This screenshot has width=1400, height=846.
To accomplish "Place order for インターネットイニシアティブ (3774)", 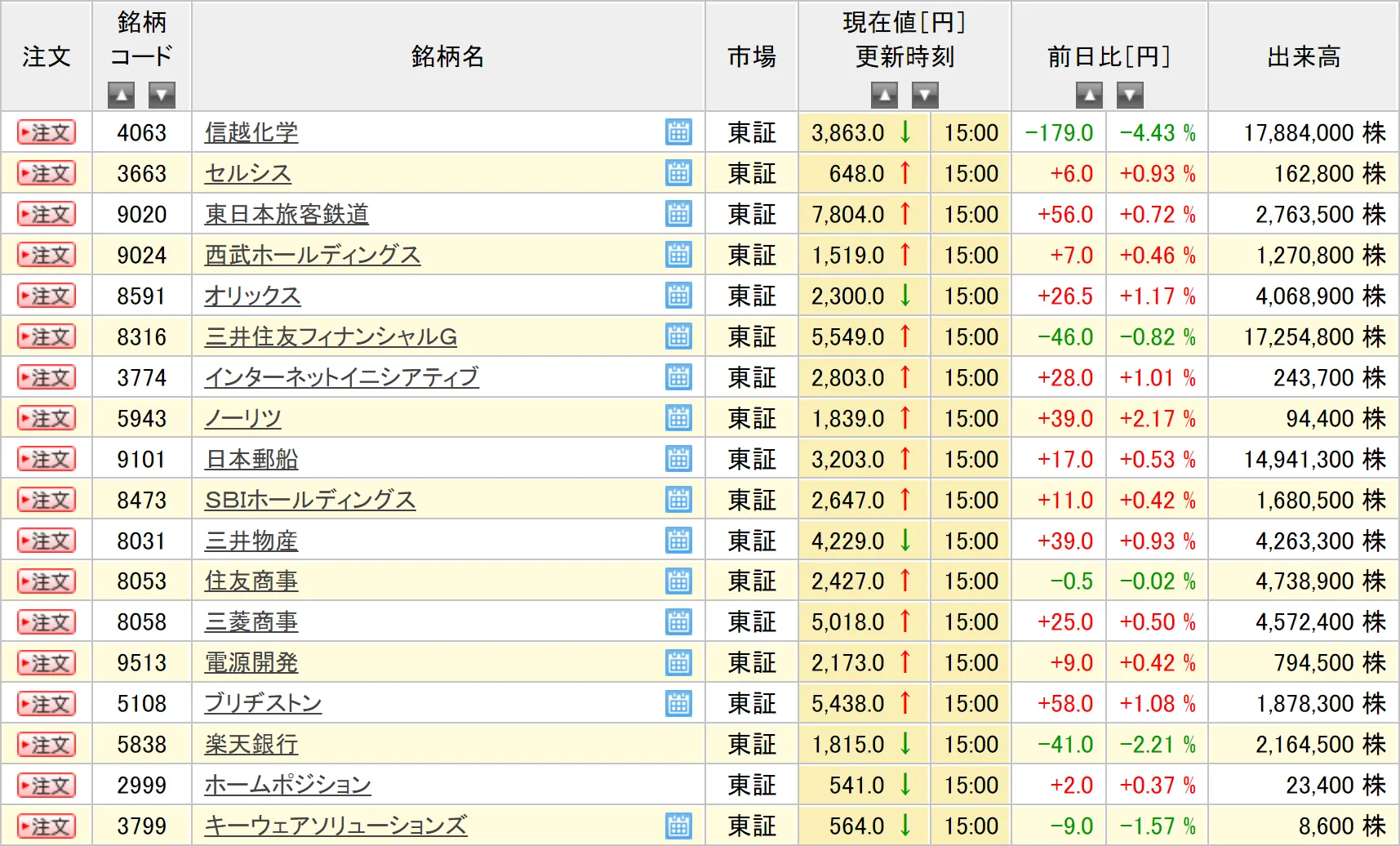I will (x=47, y=377).
